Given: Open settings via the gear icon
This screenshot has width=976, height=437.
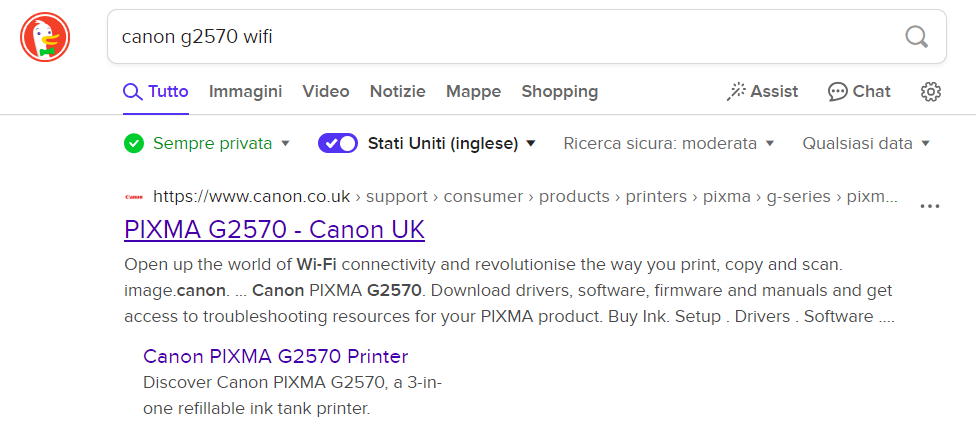Looking at the screenshot, I should [931, 92].
